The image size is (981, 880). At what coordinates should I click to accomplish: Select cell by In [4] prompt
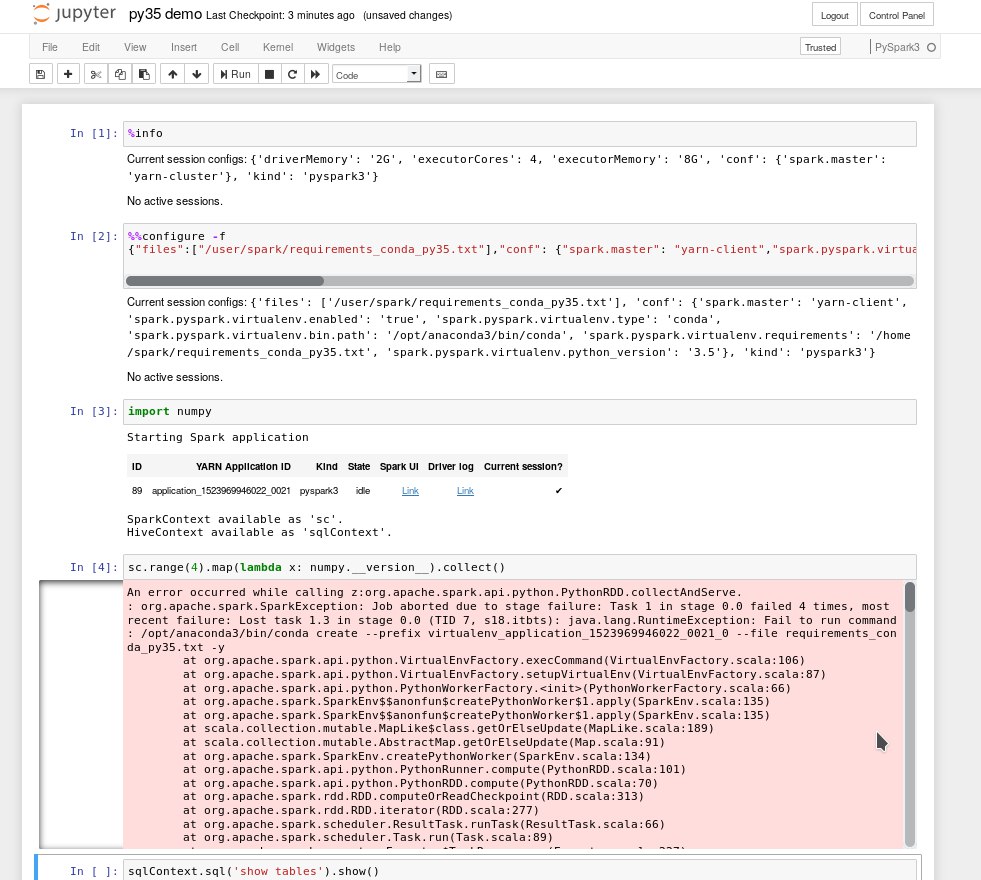pos(94,567)
